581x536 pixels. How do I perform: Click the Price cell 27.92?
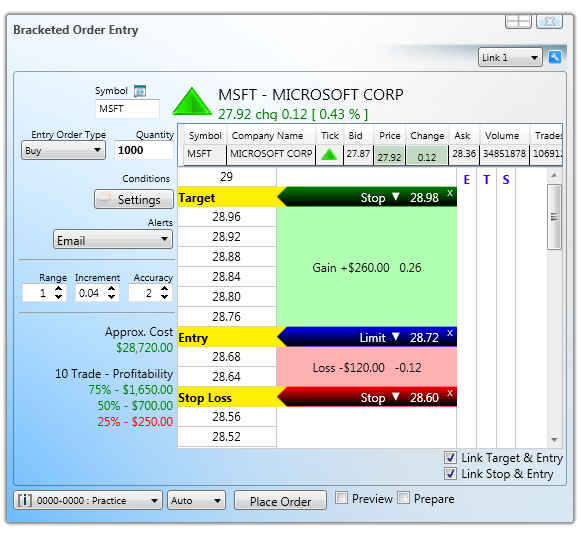point(389,155)
